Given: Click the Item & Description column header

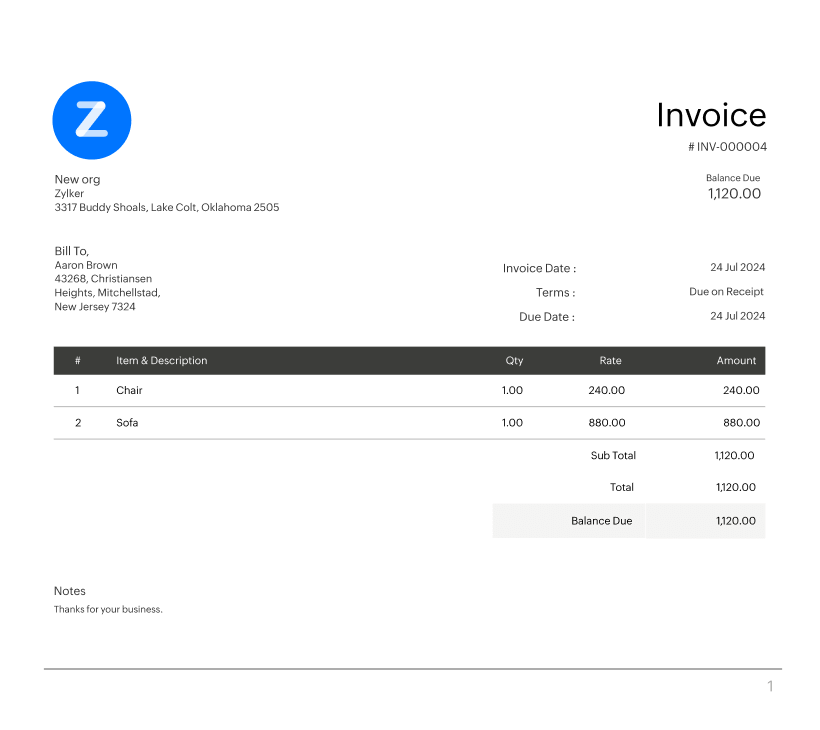Looking at the screenshot, I should coord(162,361).
